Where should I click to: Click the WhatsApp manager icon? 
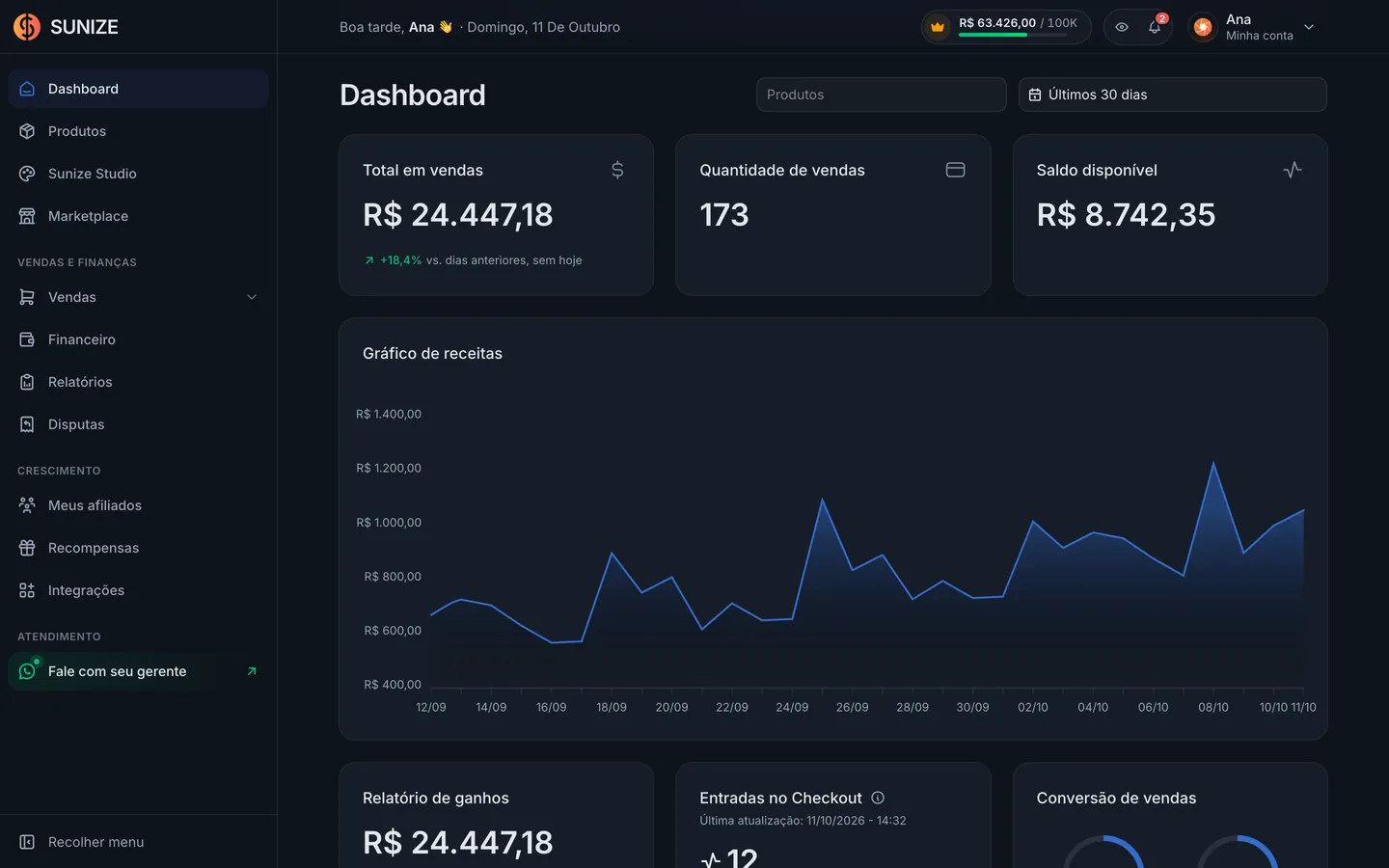click(28, 670)
